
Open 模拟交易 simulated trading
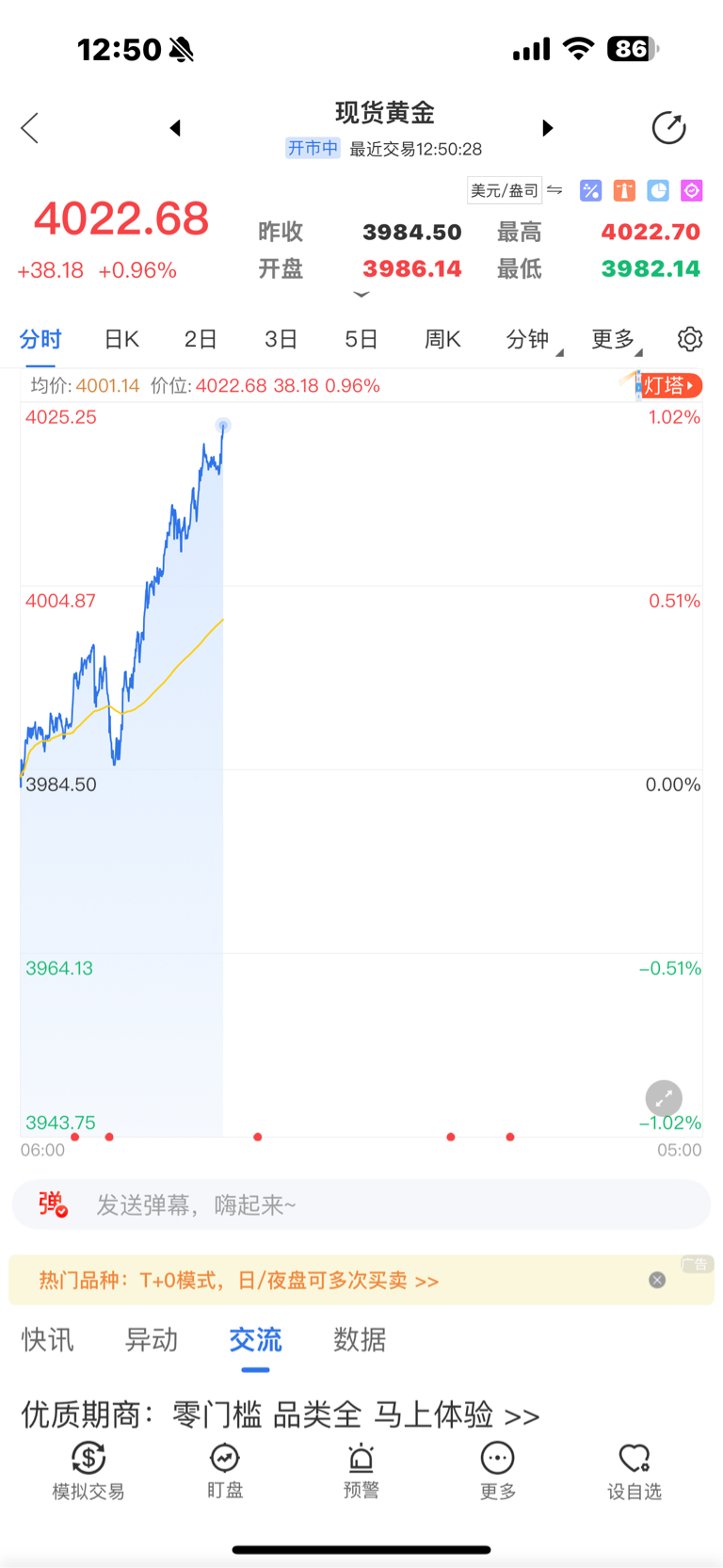[x=88, y=1470]
